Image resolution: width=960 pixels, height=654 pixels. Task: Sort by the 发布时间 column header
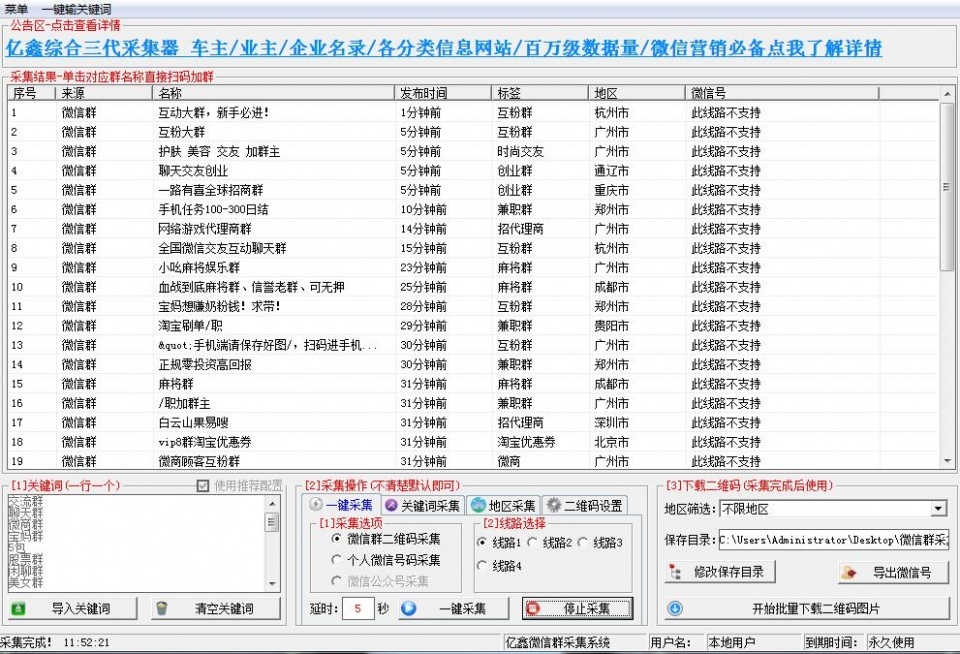point(443,93)
